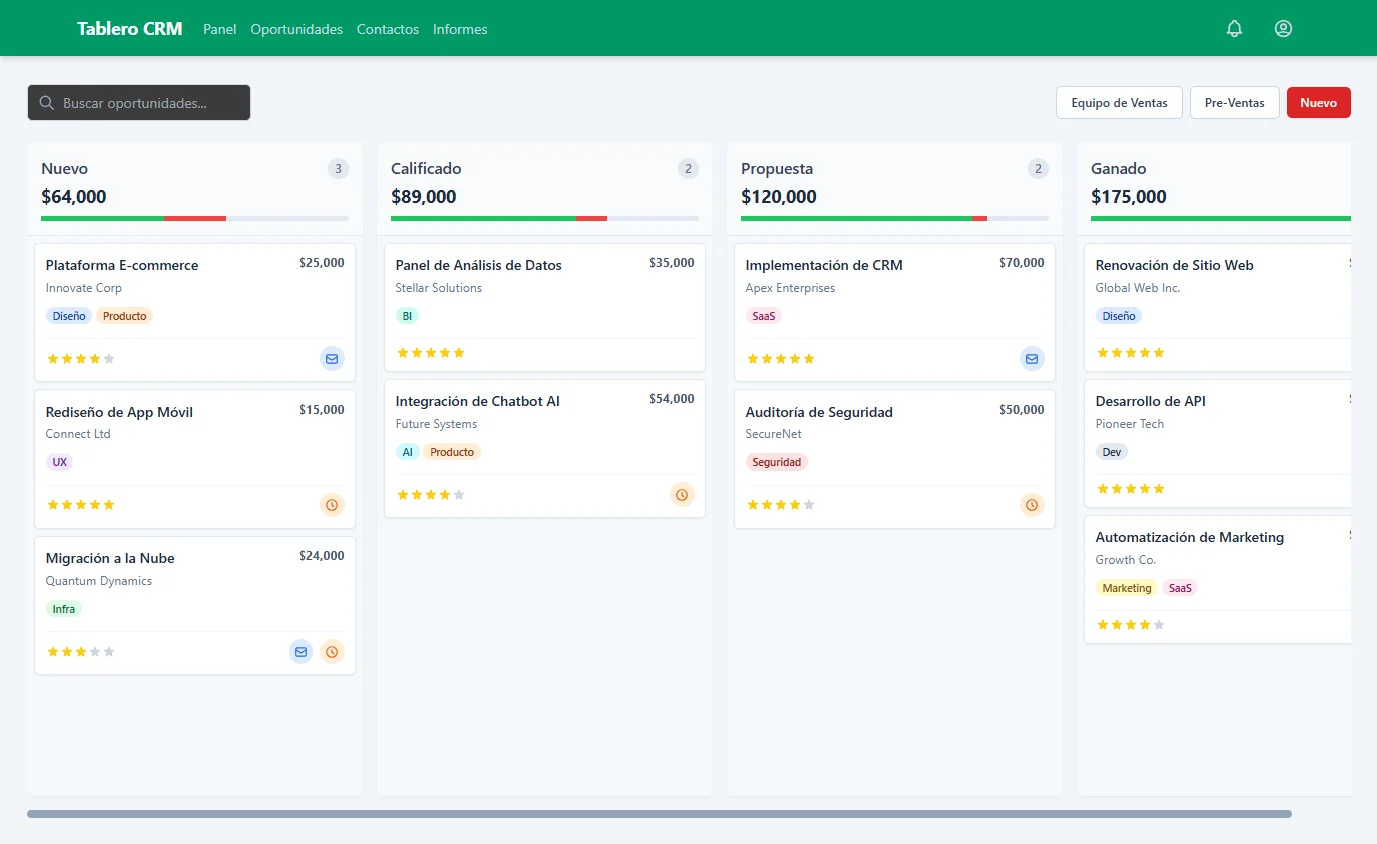This screenshot has width=1377, height=844.
Task: Open the user account profile icon
Action: pyautogui.click(x=1283, y=28)
